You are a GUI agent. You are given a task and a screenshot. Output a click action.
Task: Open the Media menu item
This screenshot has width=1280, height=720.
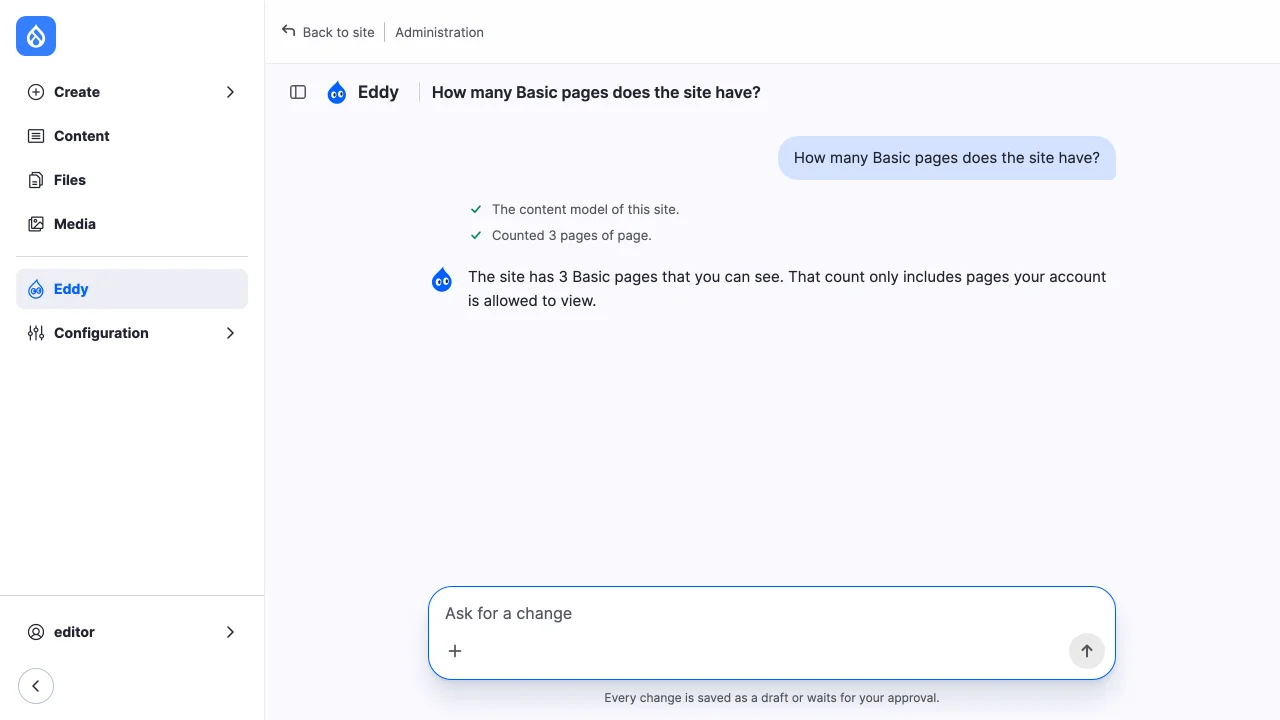[132, 224]
